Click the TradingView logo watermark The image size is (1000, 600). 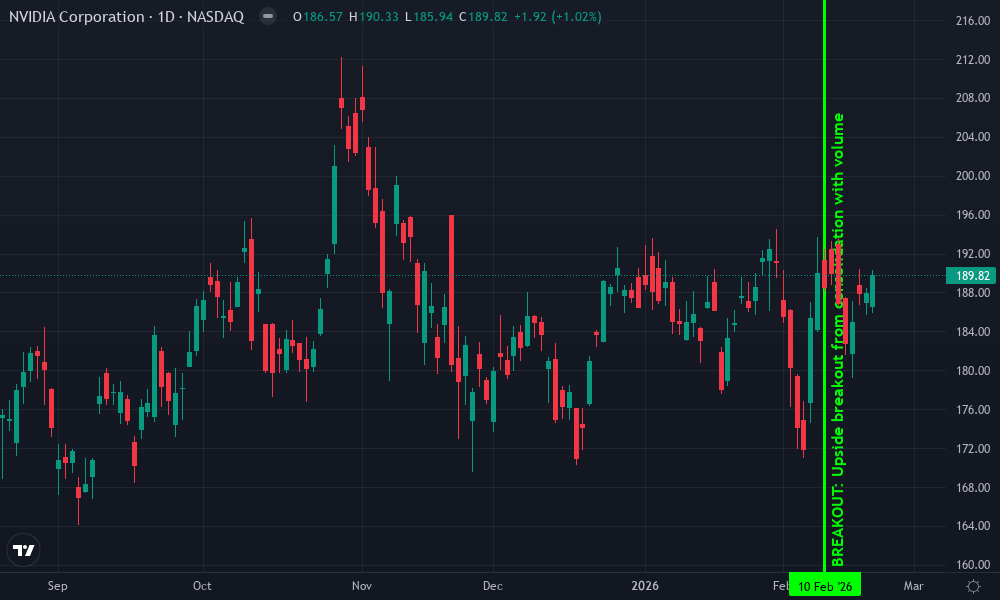click(23, 549)
